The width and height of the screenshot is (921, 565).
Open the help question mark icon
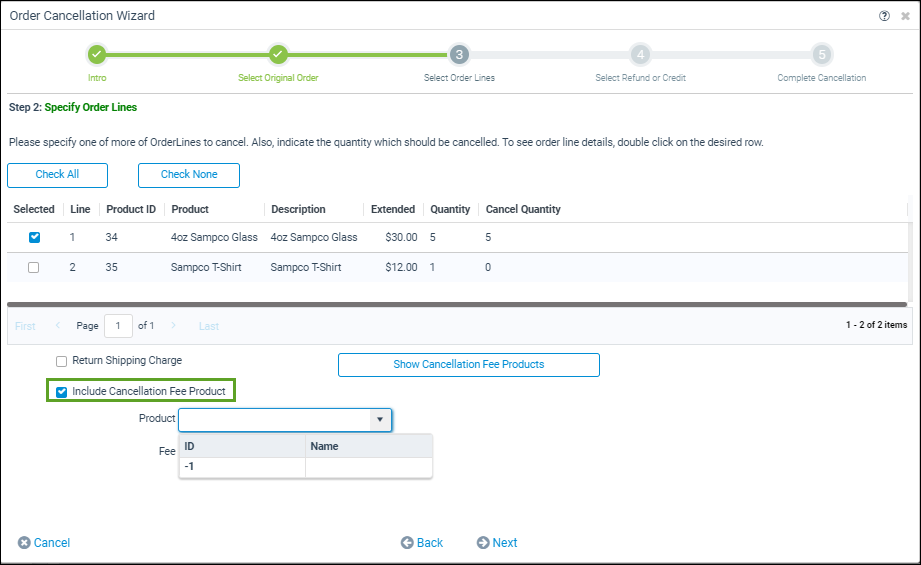pyautogui.click(x=884, y=16)
